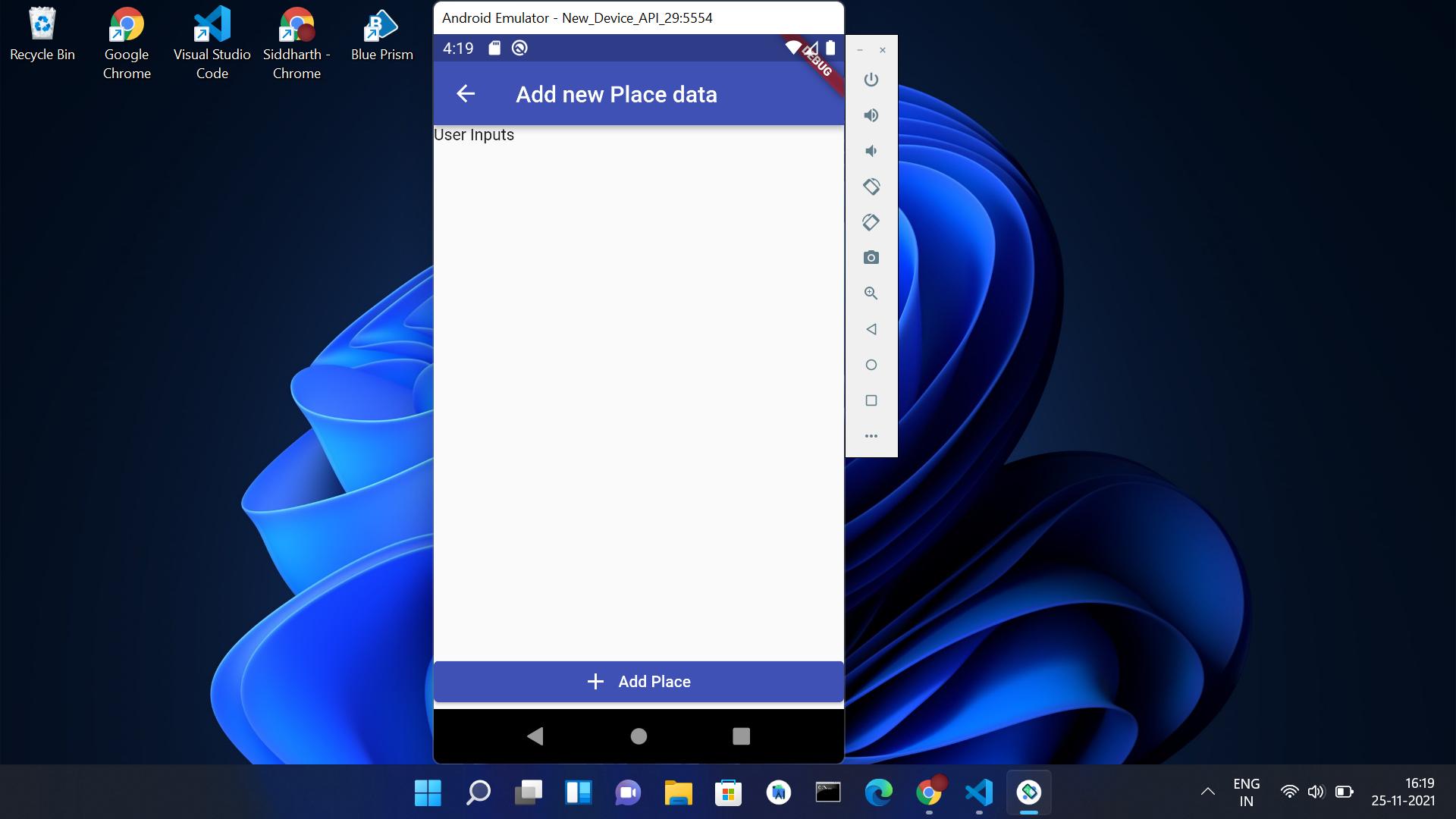Viewport: 1456px width, 819px height.
Task: Go back using the app bar arrow
Action: 466,94
